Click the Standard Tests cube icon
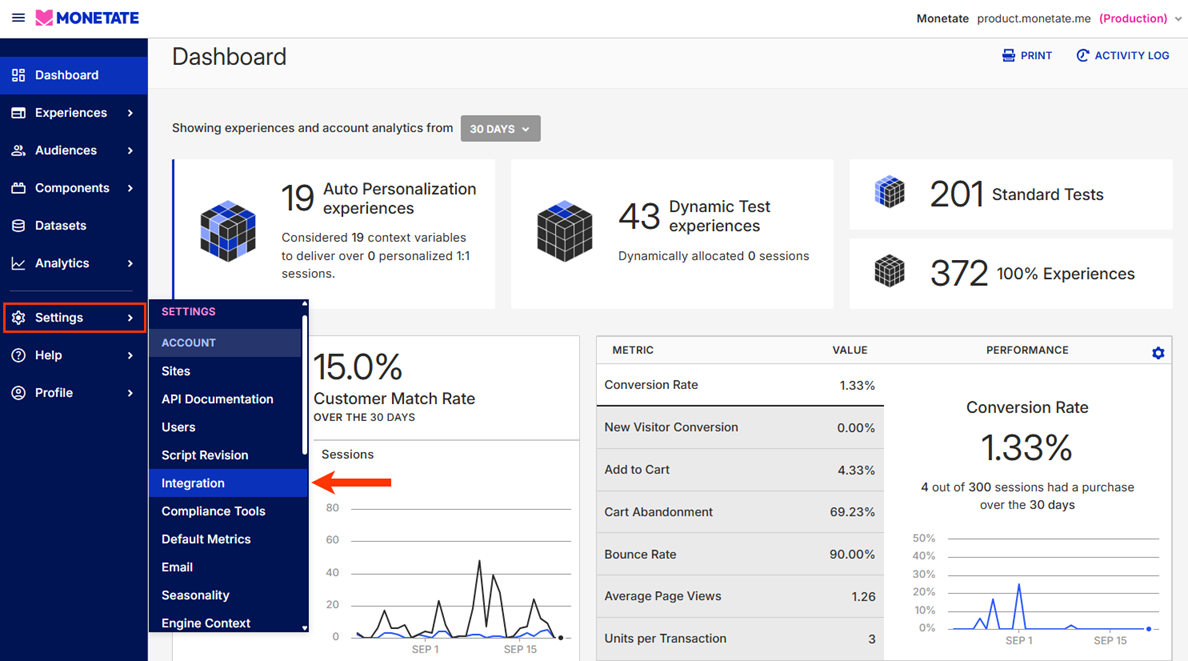 pos(889,192)
